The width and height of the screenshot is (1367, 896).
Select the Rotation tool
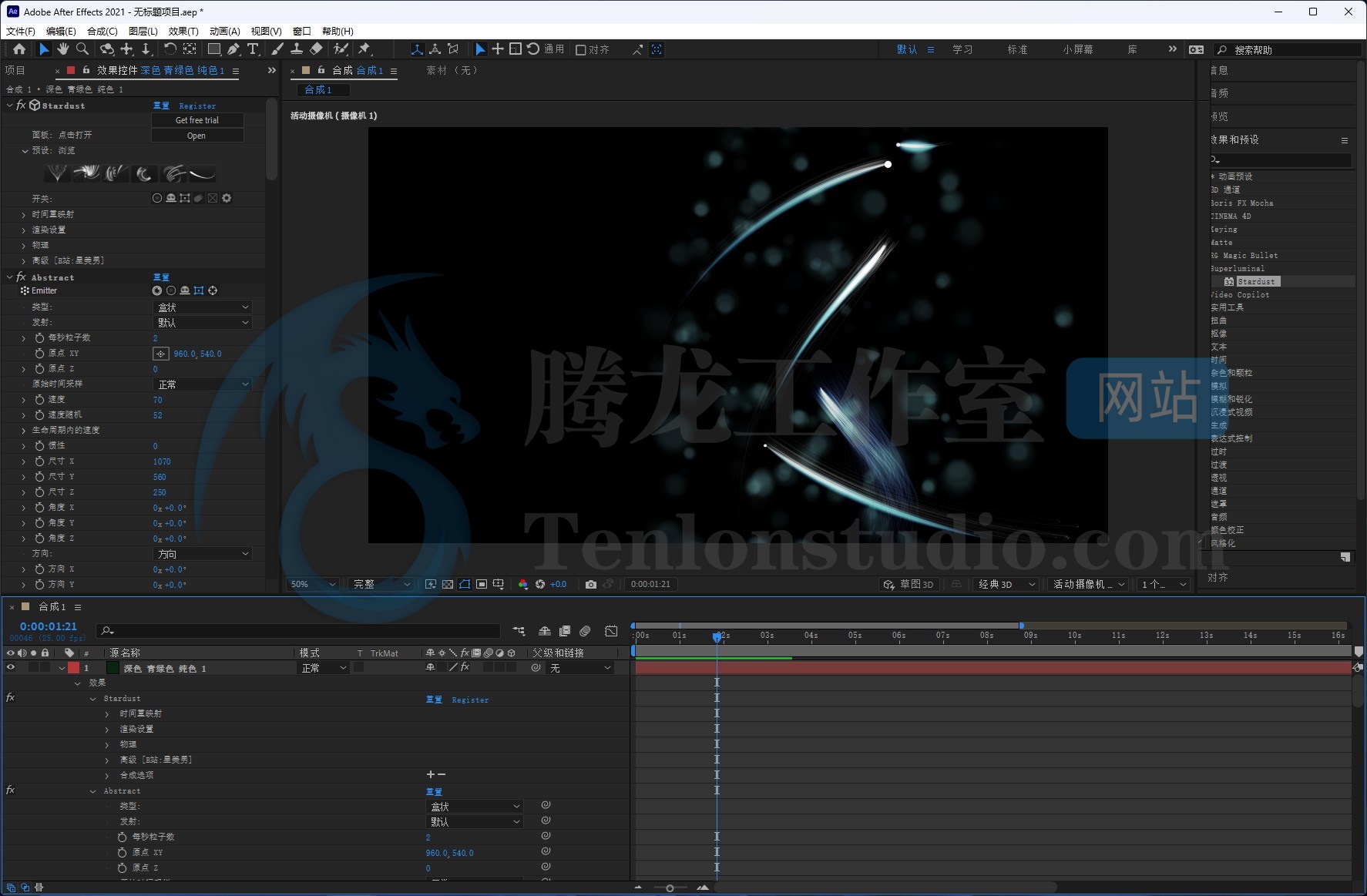point(170,49)
